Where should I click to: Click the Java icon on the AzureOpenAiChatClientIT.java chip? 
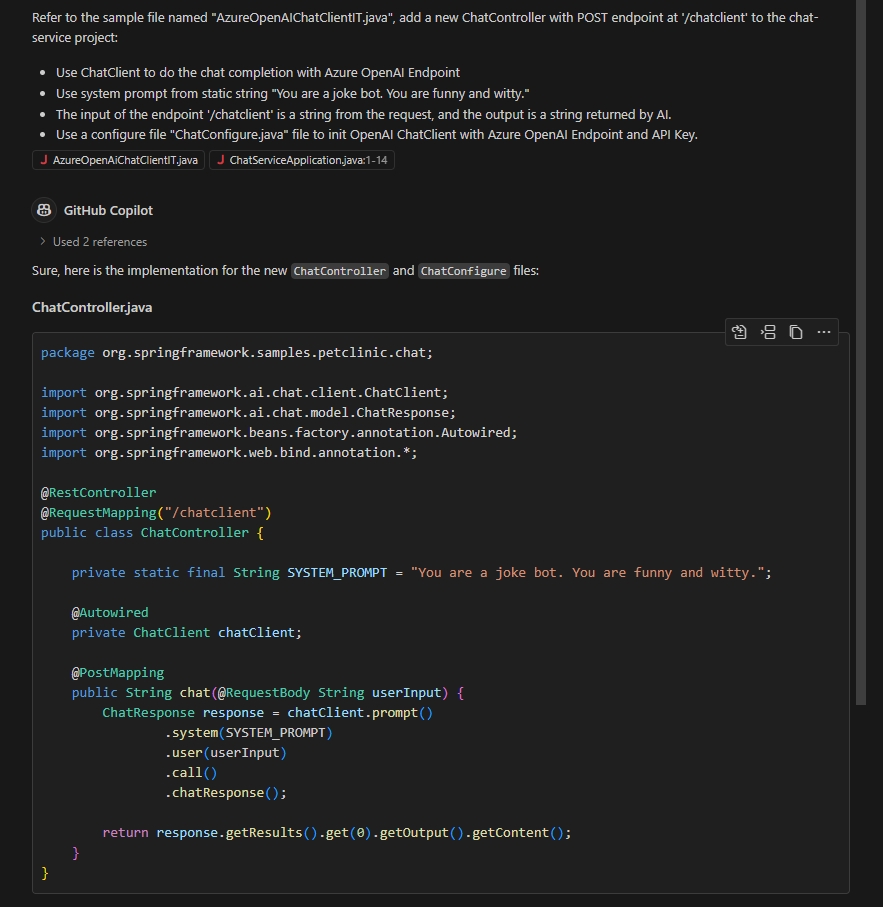click(x=43, y=160)
